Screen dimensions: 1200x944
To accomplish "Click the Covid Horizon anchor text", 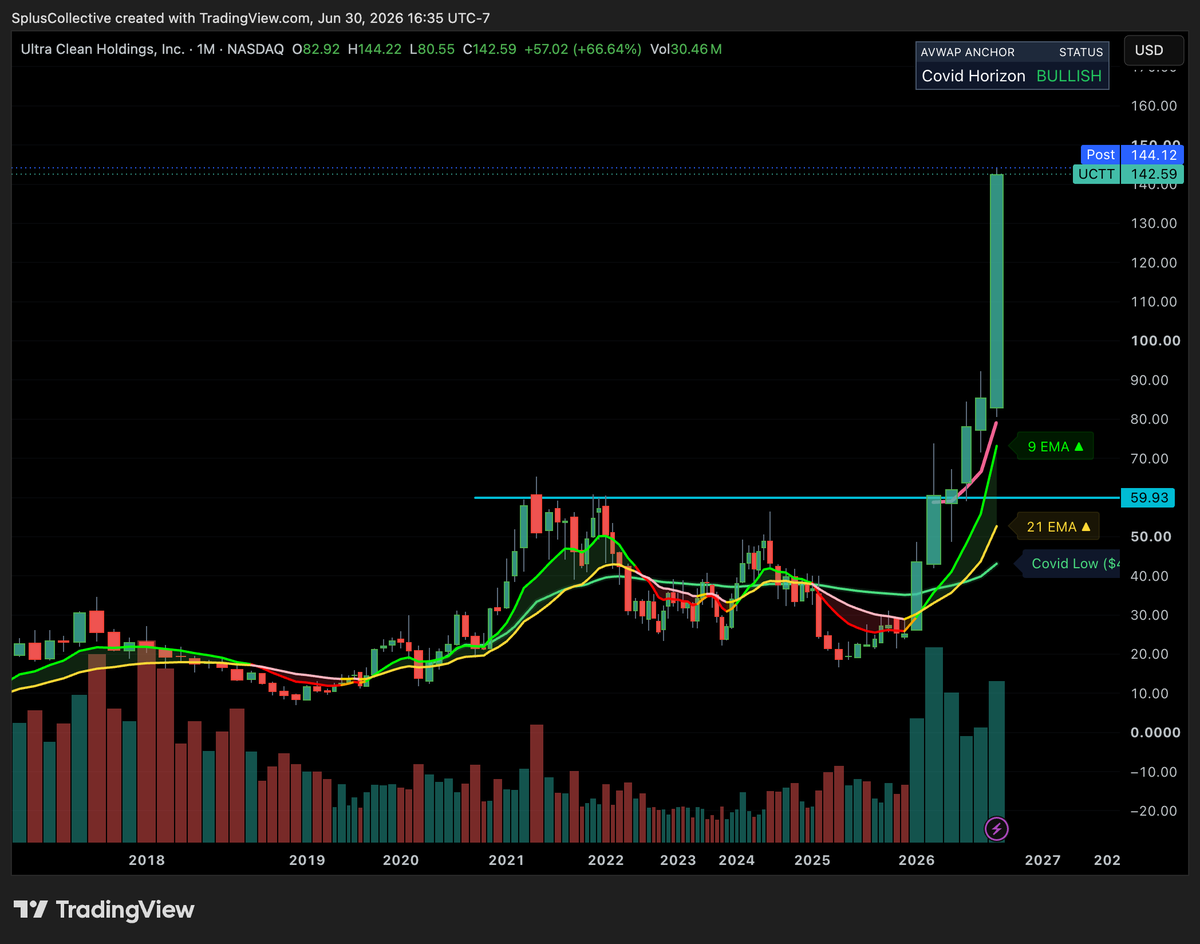I will pyautogui.click(x=973, y=76).
